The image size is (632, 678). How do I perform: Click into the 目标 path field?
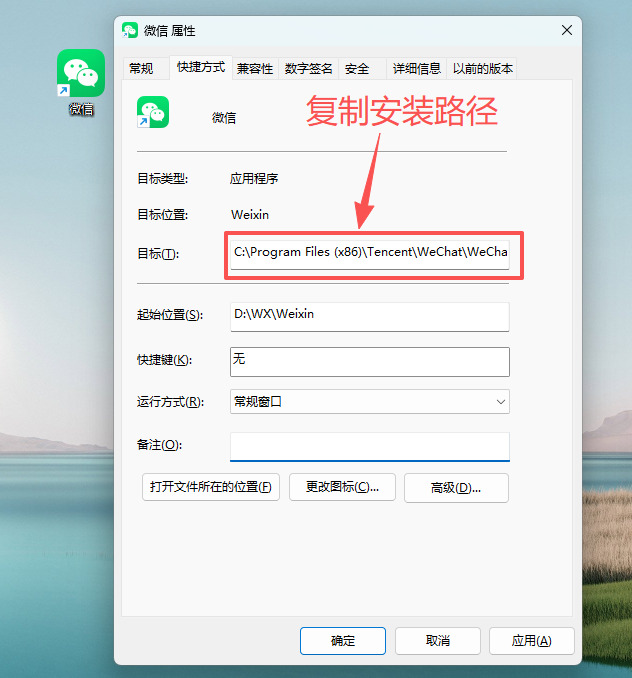coord(370,255)
